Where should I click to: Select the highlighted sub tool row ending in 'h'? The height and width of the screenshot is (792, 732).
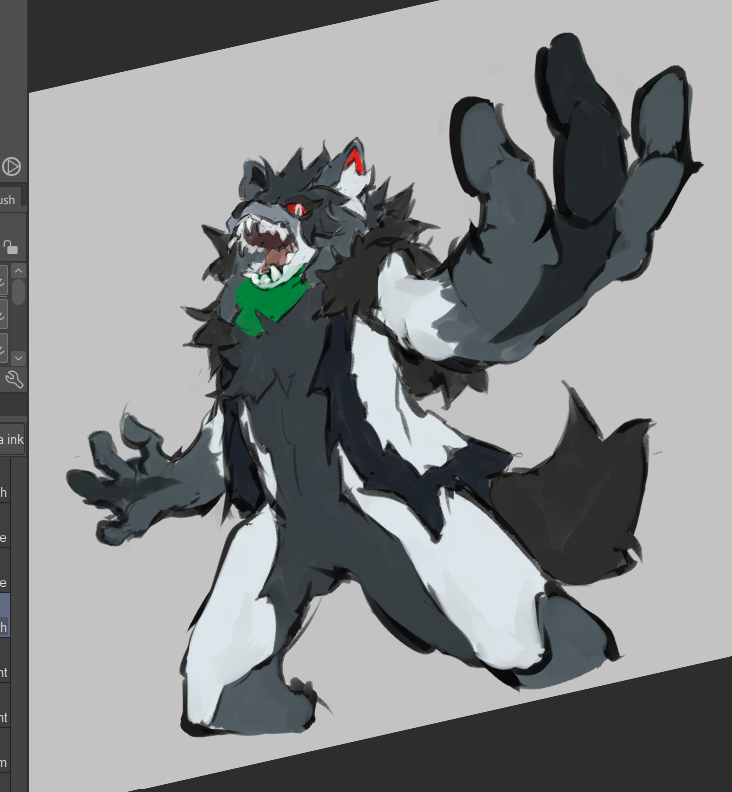click(5, 615)
